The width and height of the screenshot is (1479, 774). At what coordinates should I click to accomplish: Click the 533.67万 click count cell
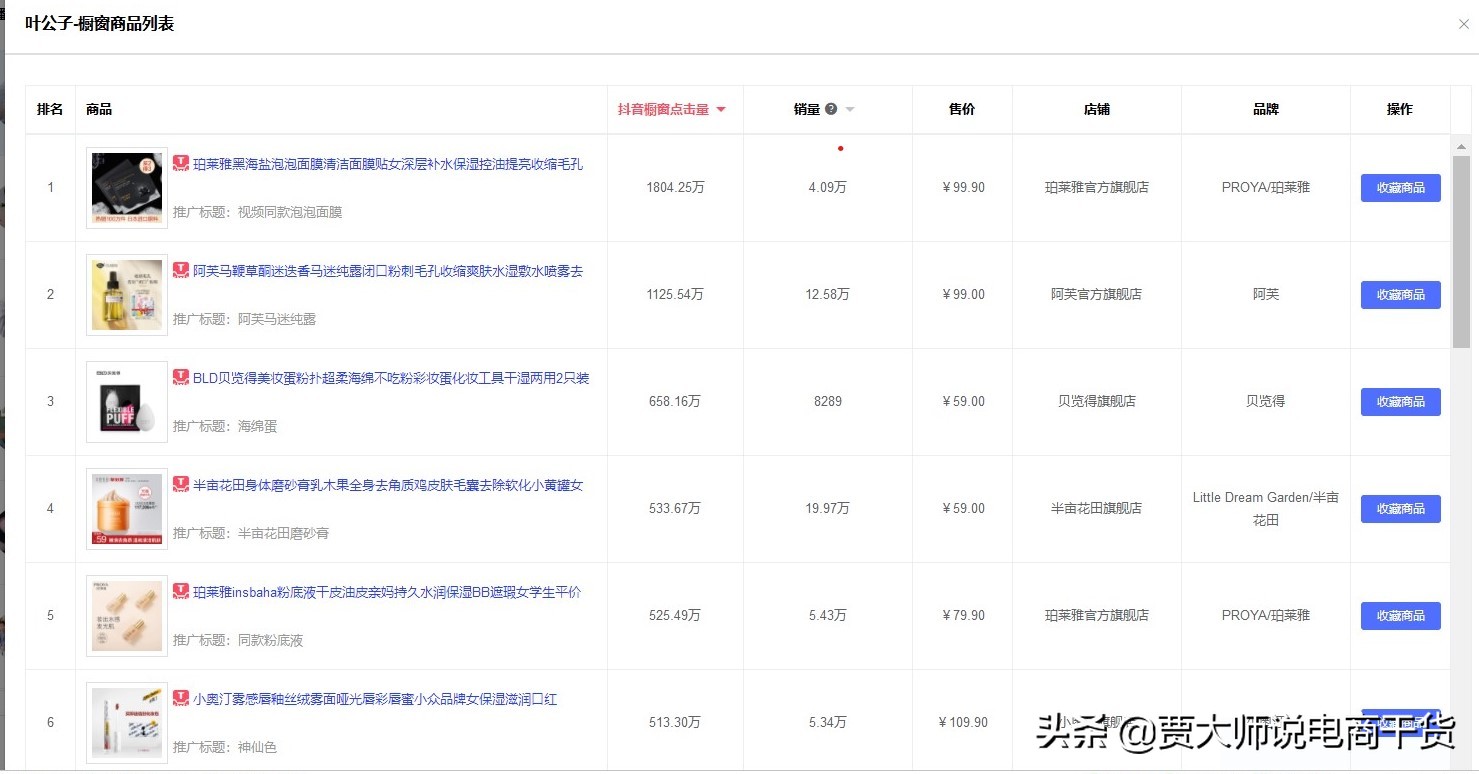pos(675,509)
